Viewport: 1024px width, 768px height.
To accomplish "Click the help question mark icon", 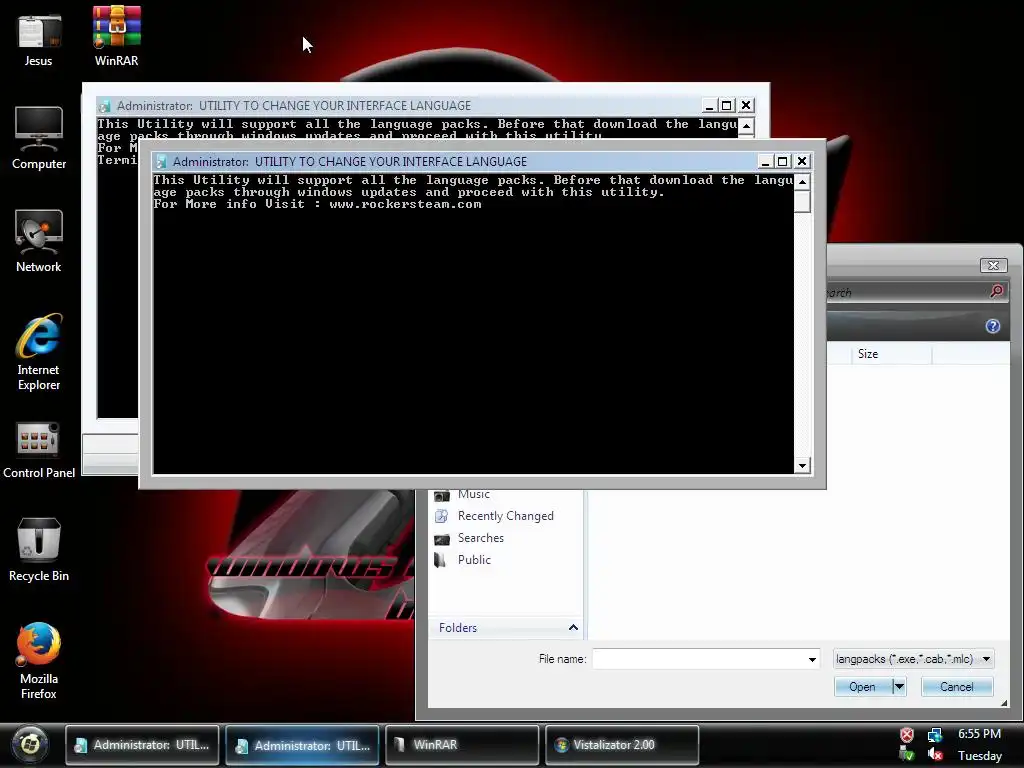I will 993,326.
